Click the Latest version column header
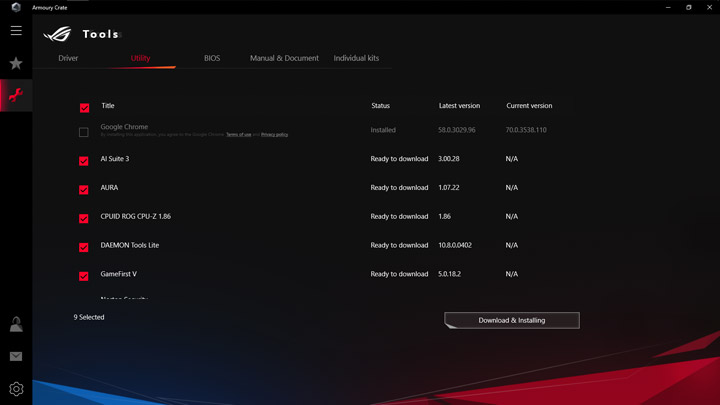The image size is (720, 405). pyautogui.click(x=459, y=106)
